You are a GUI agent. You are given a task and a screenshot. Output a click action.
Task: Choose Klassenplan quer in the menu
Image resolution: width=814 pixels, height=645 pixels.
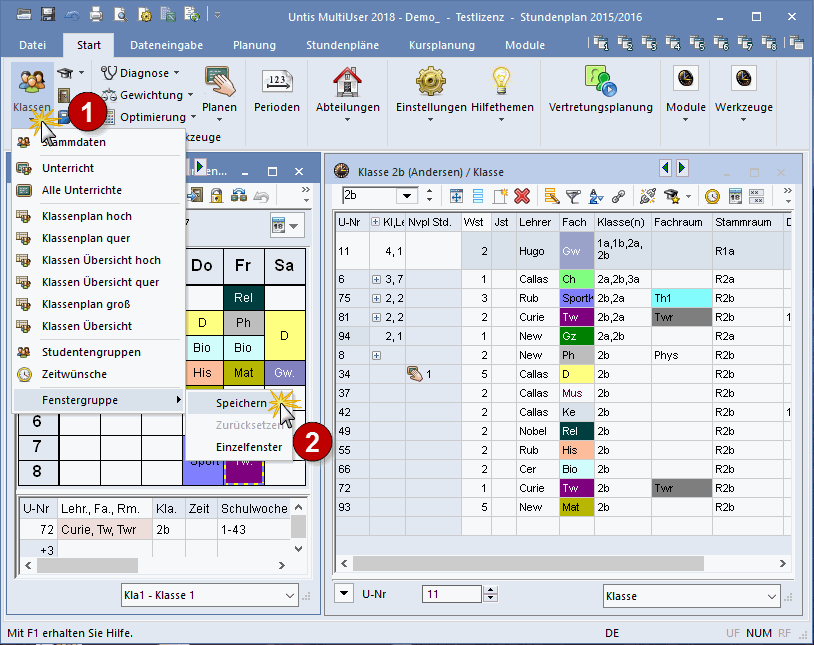(x=98, y=238)
